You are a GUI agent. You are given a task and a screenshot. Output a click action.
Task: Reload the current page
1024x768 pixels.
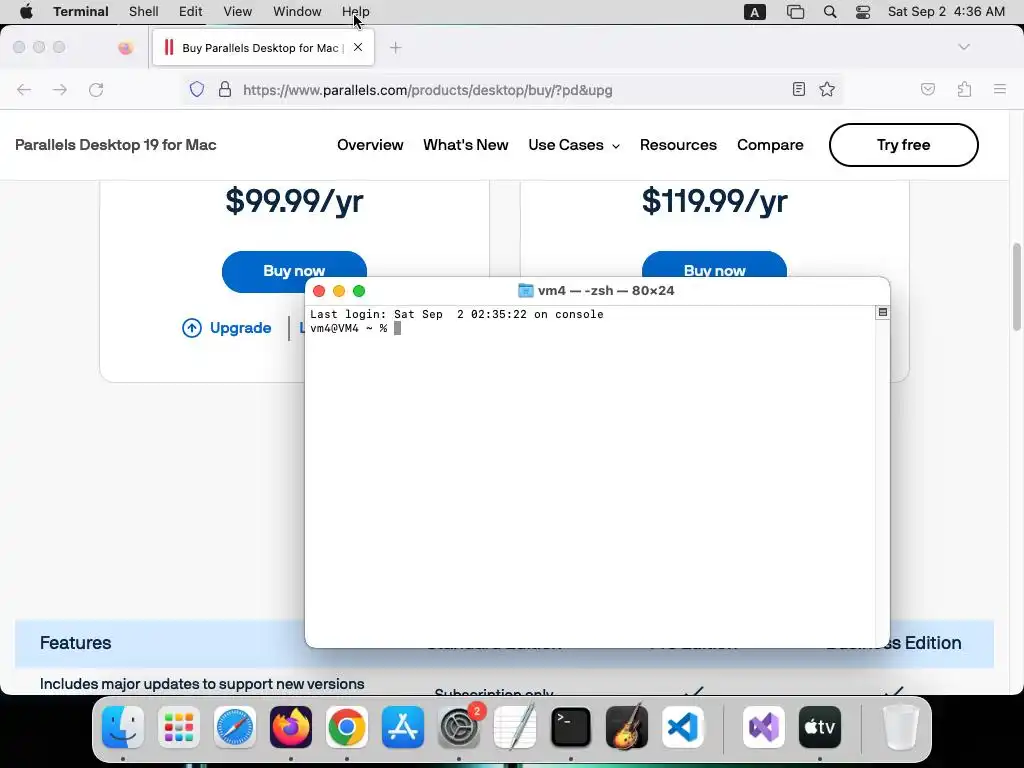[96, 89]
